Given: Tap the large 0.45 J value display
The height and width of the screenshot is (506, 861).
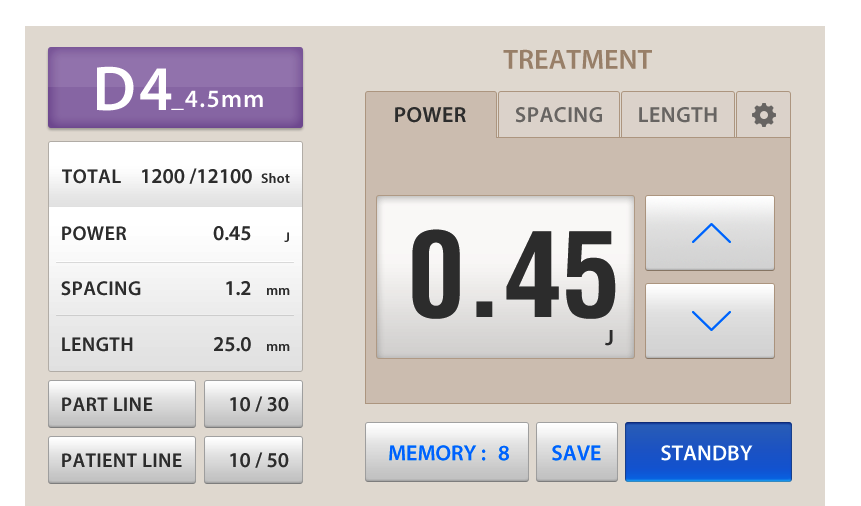Looking at the screenshot, I should (x=505, y=277).
